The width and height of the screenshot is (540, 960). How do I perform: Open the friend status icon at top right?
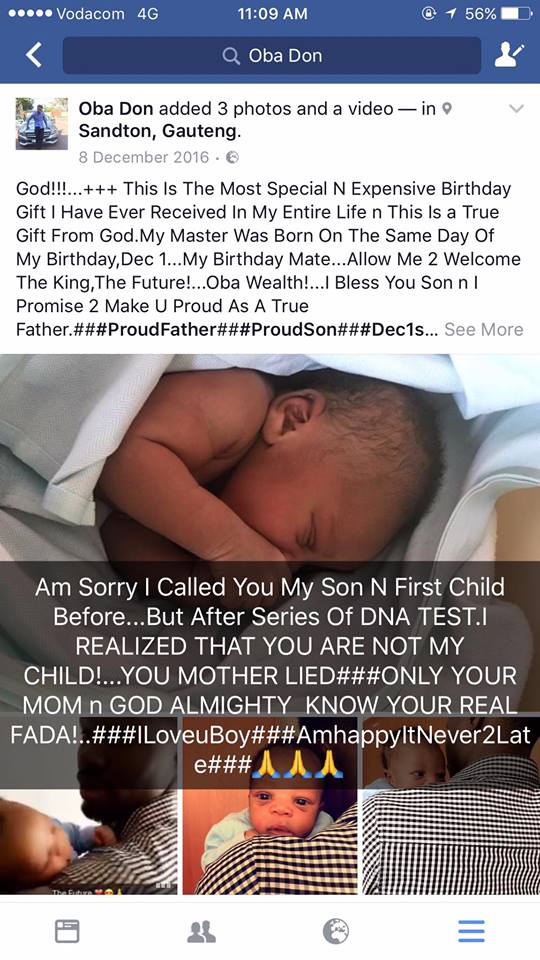coord(509,56)
